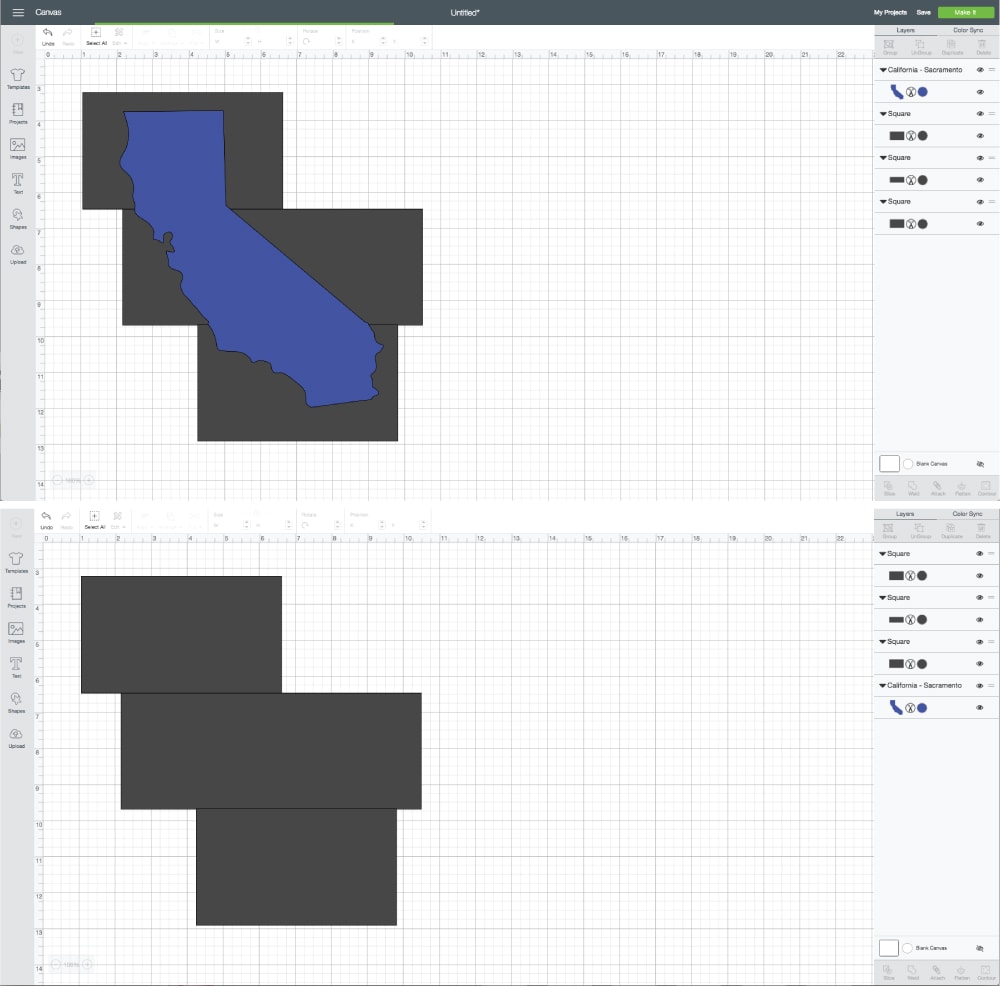Viewport: 1000px width, 986px height.
Task: Open Shapes tool in the lower sidebar
Action: [17, 701]
